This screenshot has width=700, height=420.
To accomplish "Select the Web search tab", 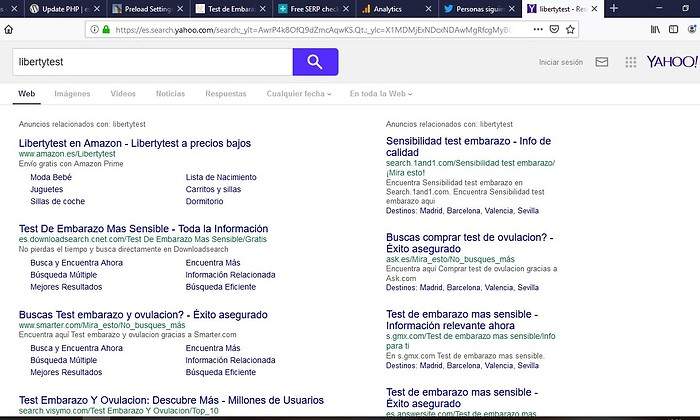I will click(26, 94).
